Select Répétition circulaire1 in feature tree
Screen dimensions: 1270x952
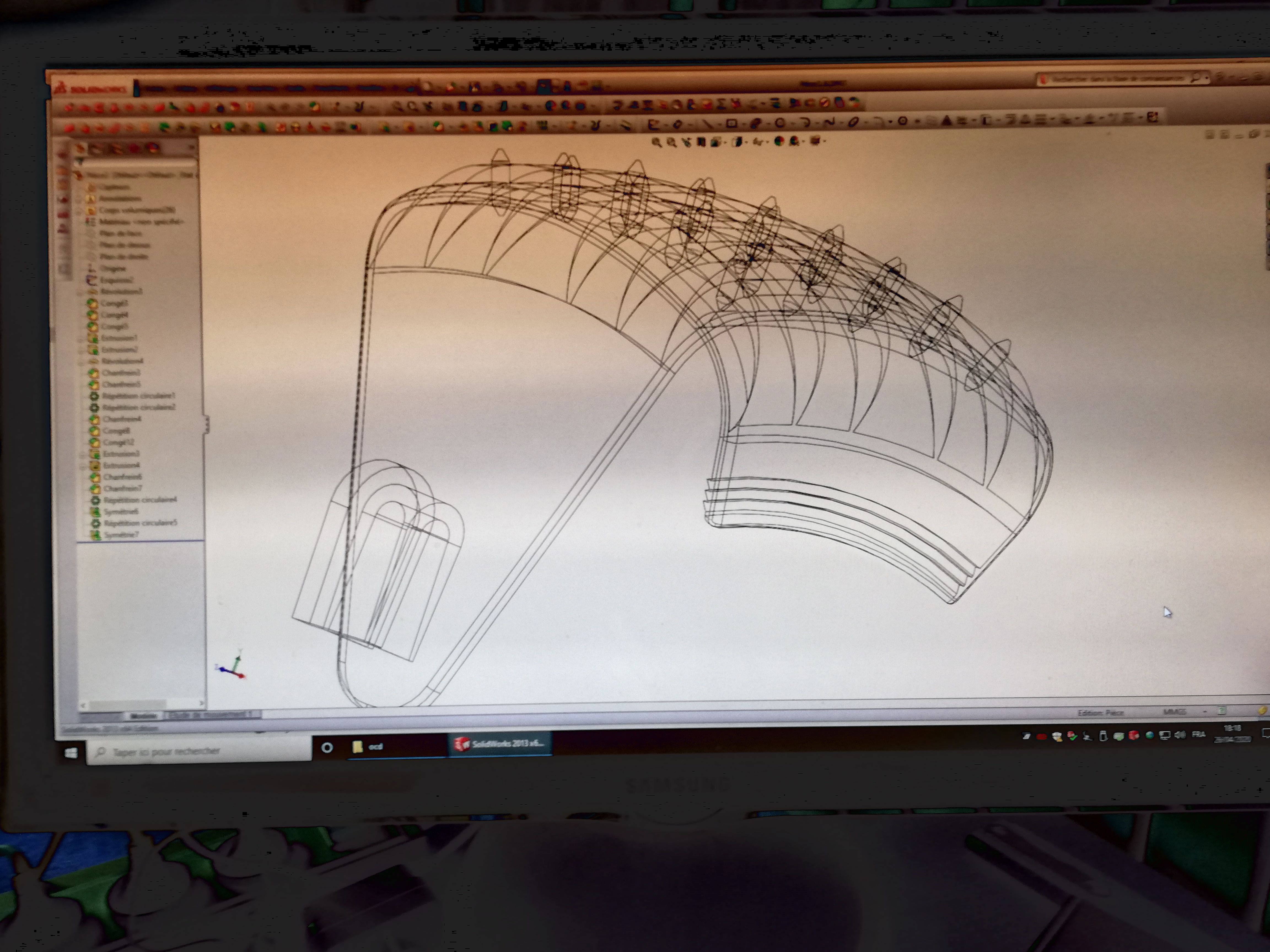(138, 396)
